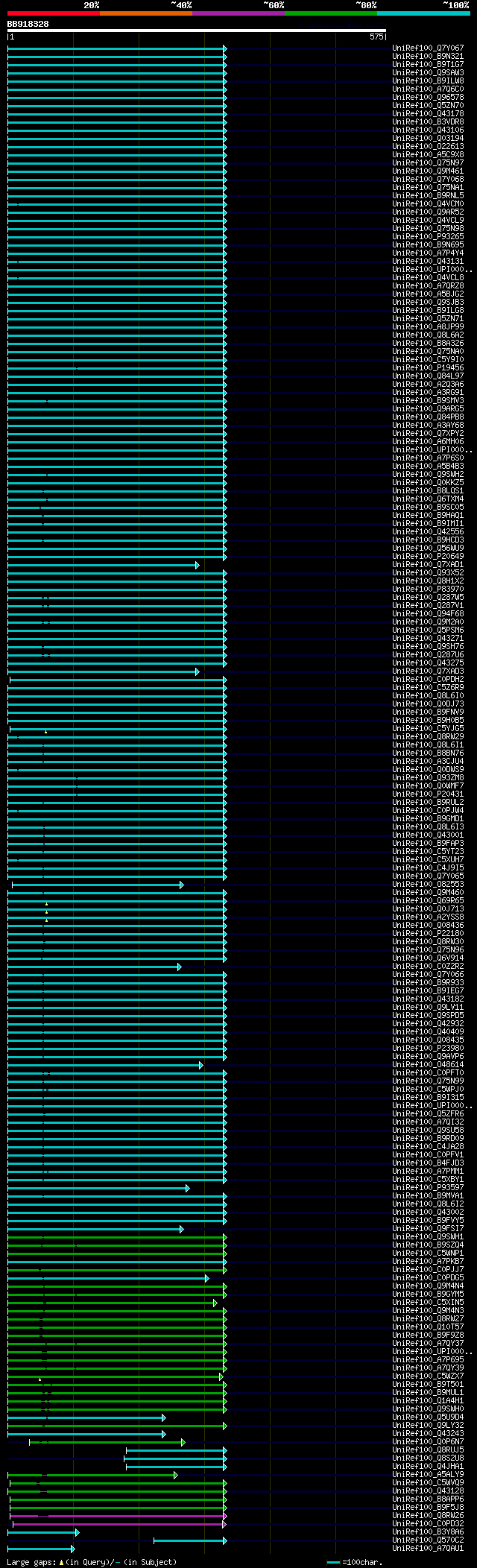Click the orange ~40% legend segment
This screenshot has width=477, height=1568.
click(x=146, y=13)
